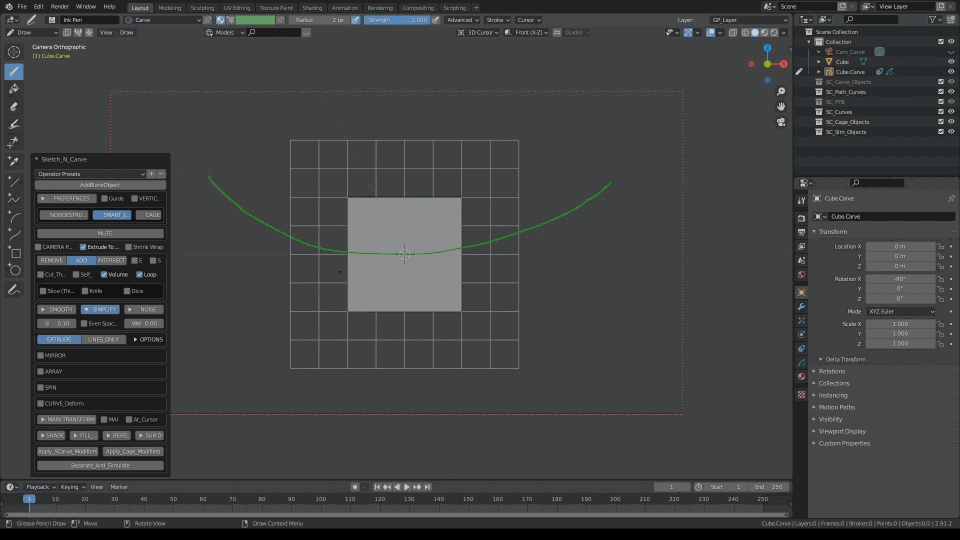Select the Erase tool
Image resolution: width=960 pixels, height=540 pixels.
(x=14, y=106)
